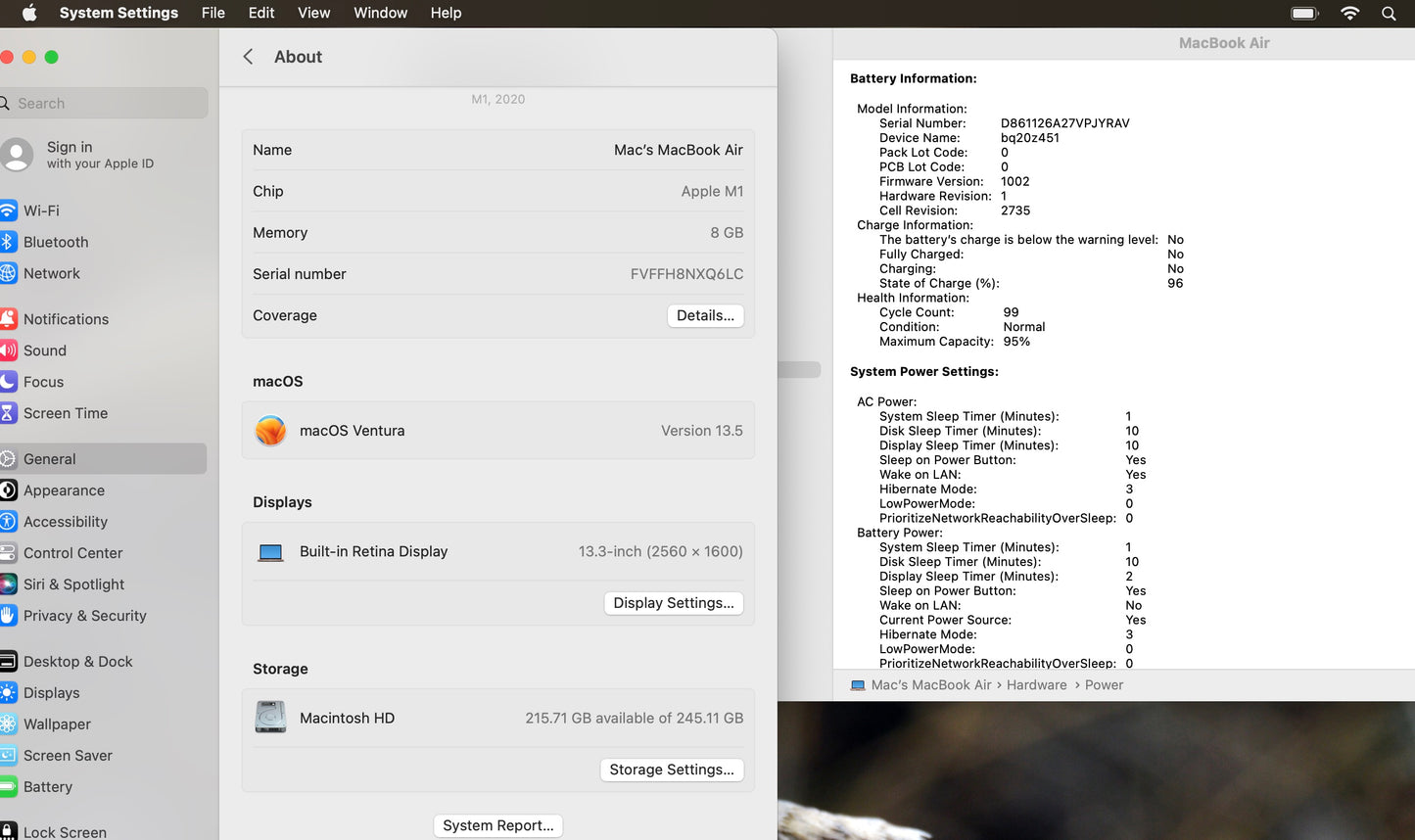The height and width of the screenshot is (840, 1415).
Task: Click Spotlight magnifier in menu bar
Action: click(x=1389, y=13)
